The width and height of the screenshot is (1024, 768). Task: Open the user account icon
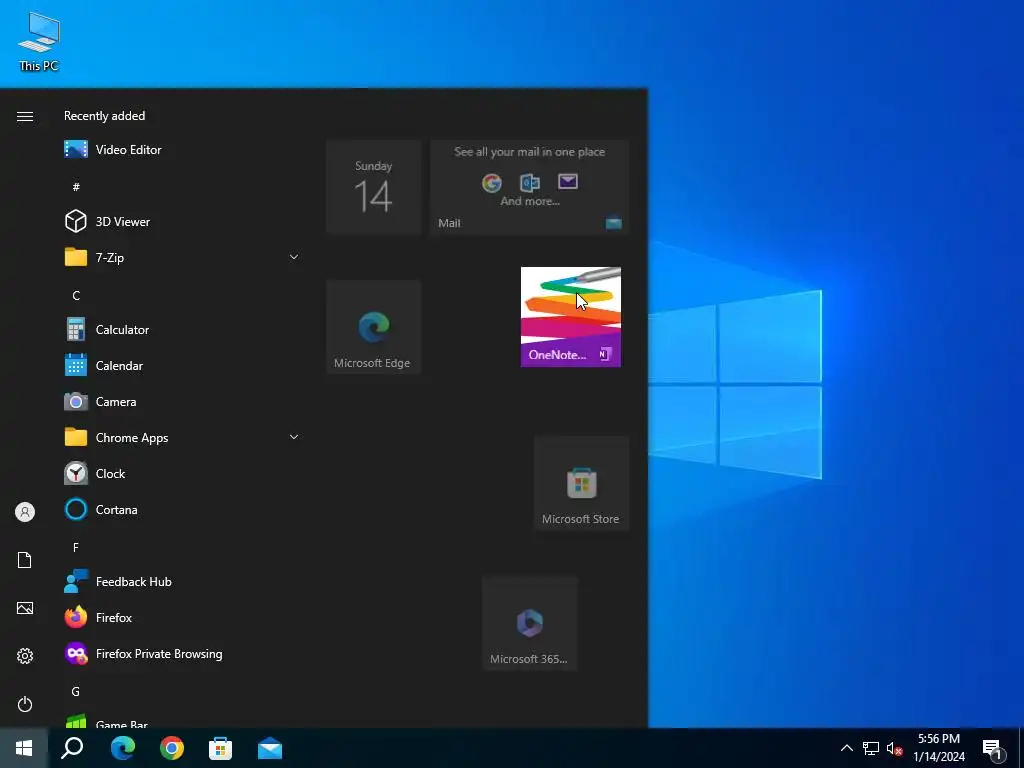point(25,512)
